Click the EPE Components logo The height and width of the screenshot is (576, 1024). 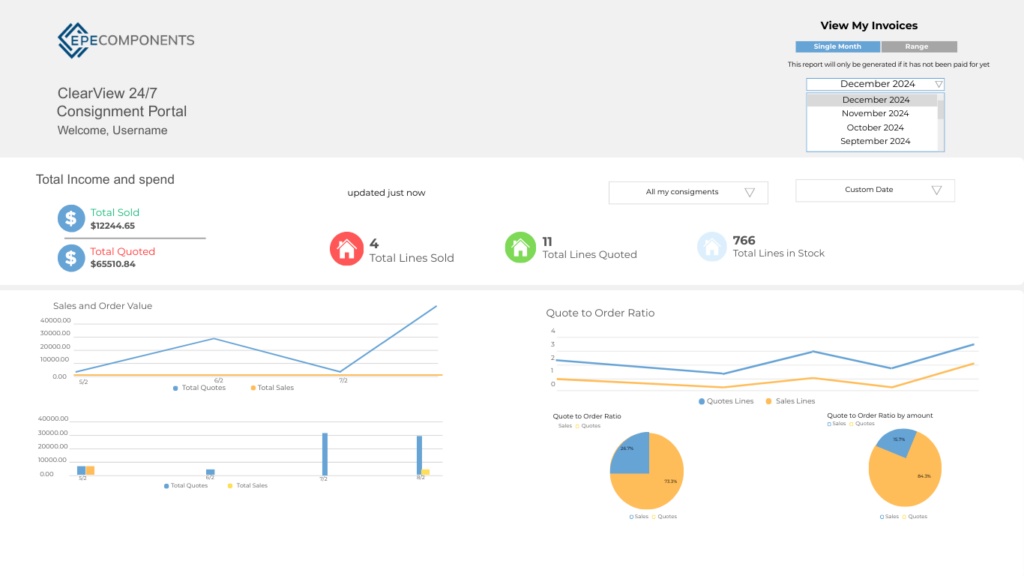(126, 40)
